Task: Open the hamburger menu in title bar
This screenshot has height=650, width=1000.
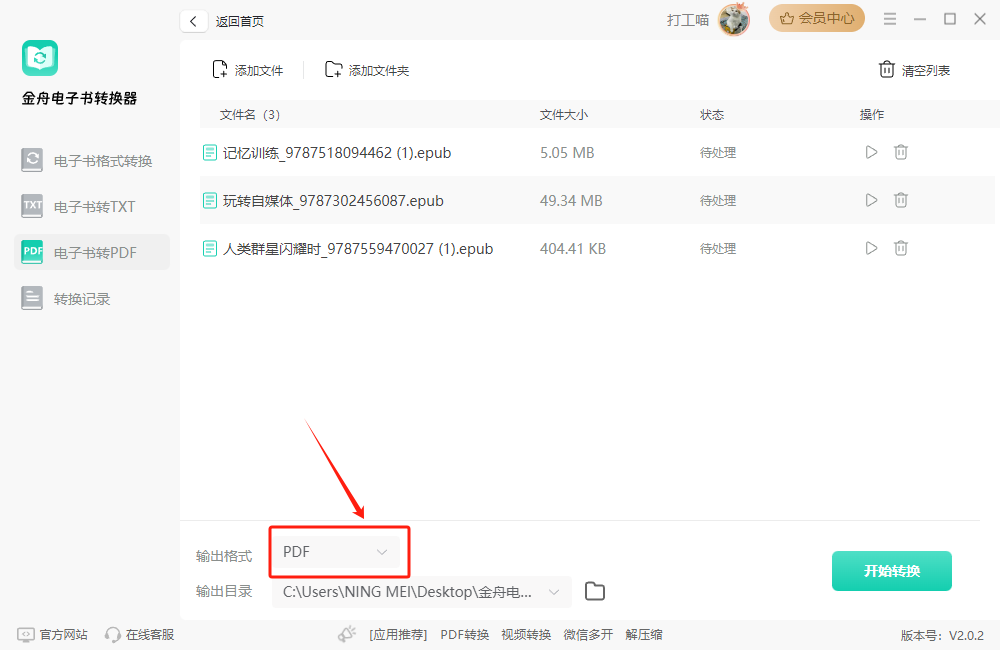Action: click(x=890, y=19)
